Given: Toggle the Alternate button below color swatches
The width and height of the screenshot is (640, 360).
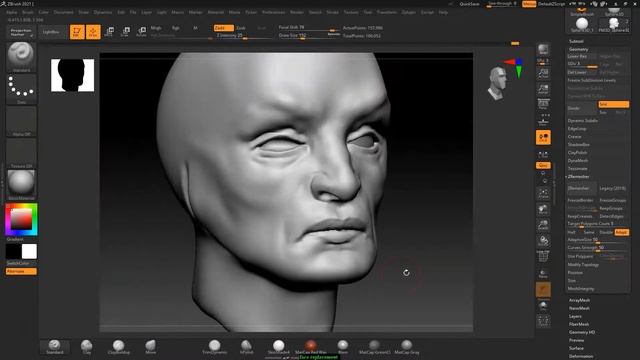Looking at the screenshot, I should point(21,271).
